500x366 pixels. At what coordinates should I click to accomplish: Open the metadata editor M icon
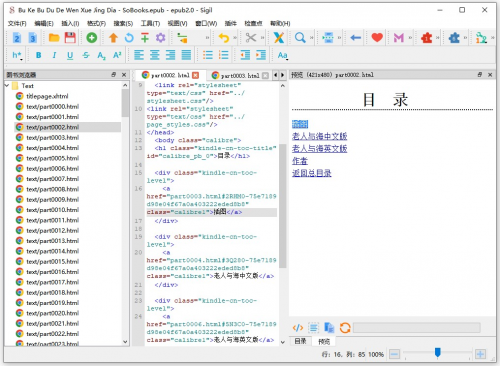pyautogui.click(x=398, y=38)
